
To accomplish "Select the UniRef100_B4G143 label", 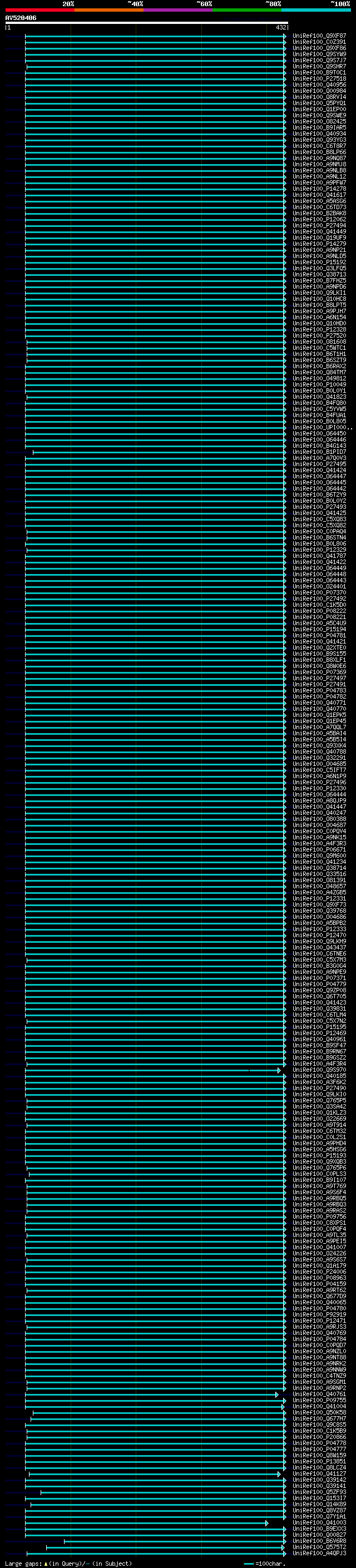I will [x=319, y=446].
